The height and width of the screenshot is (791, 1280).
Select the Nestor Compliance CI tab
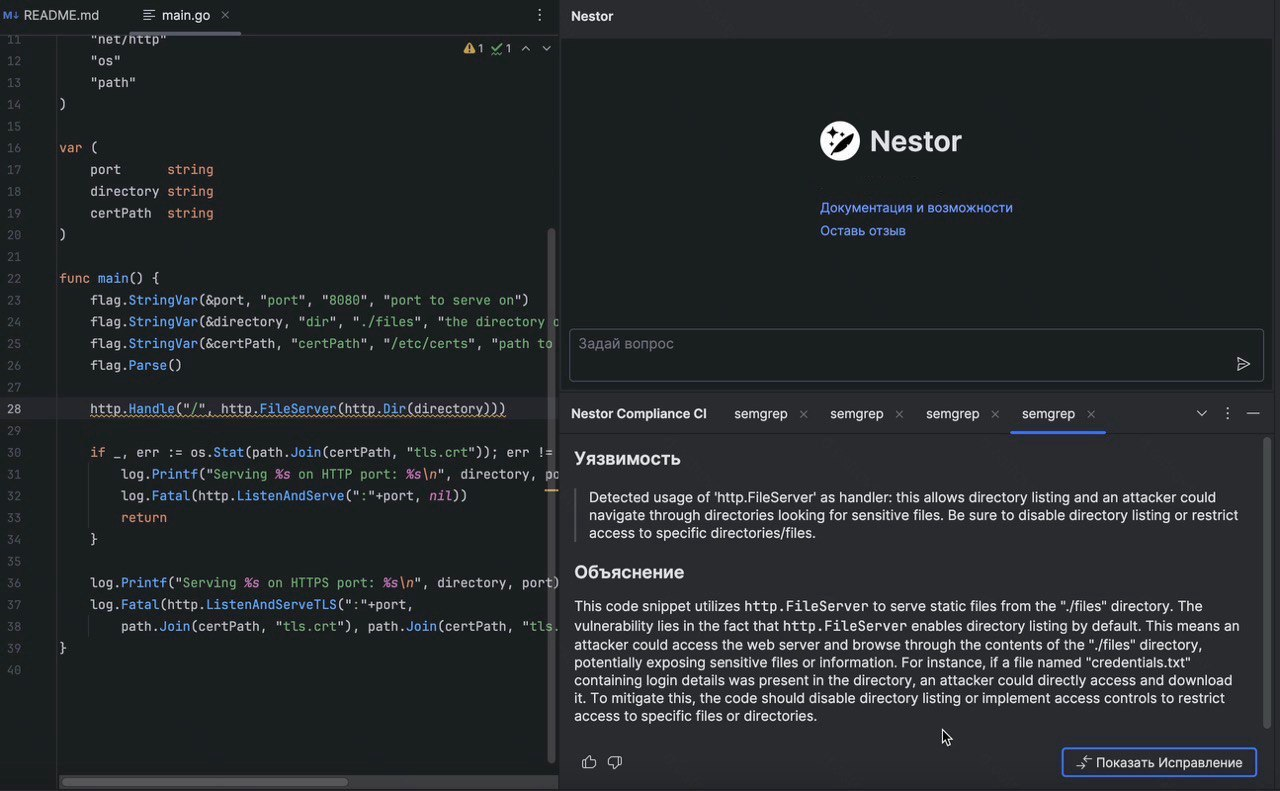tap(638, 414)
